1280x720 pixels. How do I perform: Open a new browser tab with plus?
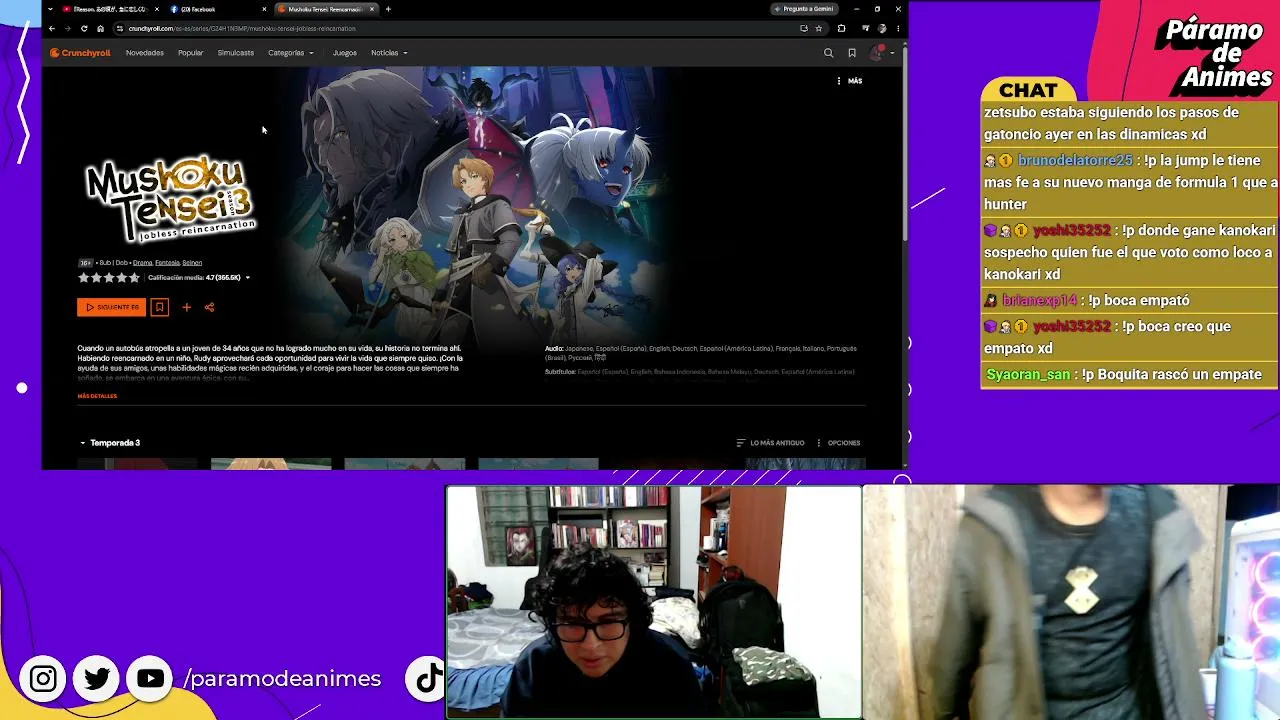(x=388, y=9)
